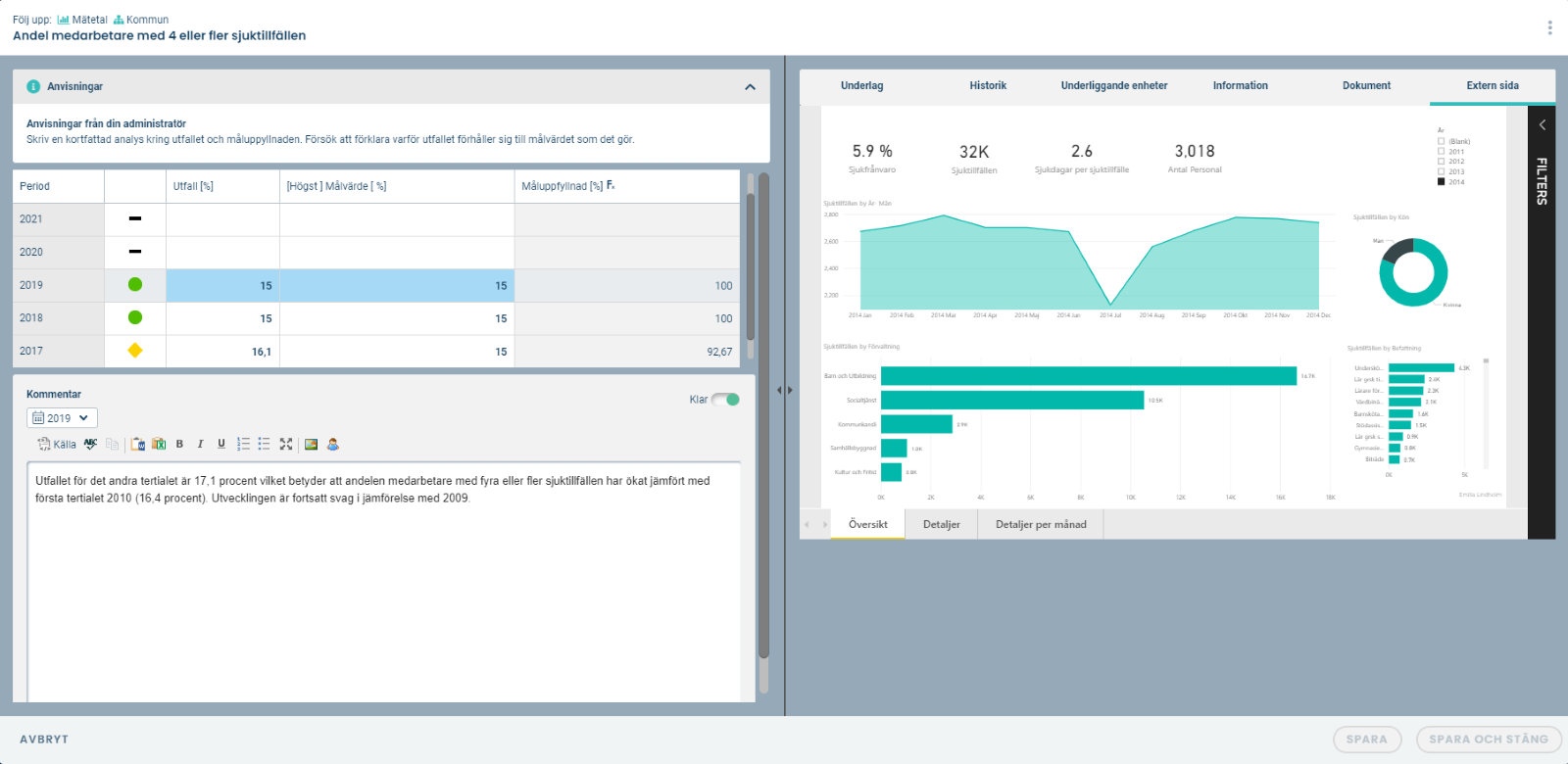
Task: Click the Mätetal bar chart icon
Action: point(64,20)
